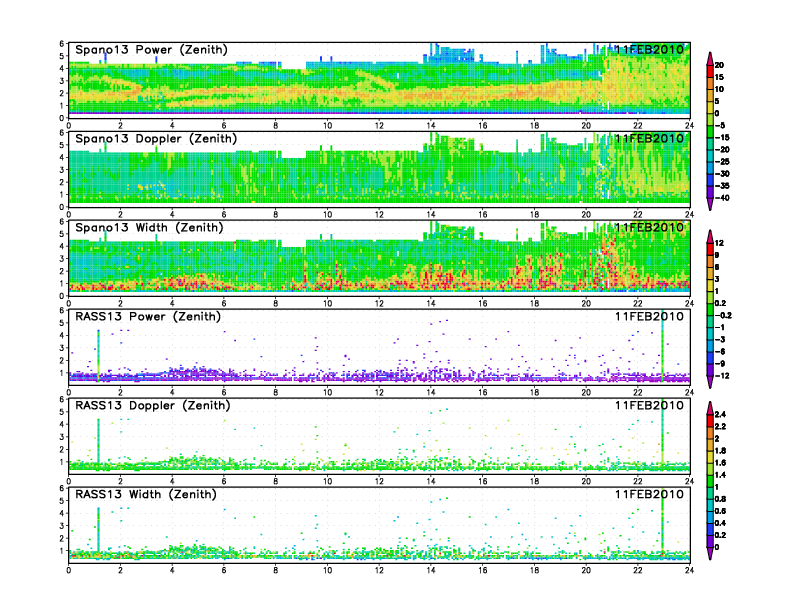Pick the red segment beside 20 on top colorbar
The image size is (792, 612).
pos(710,71)
